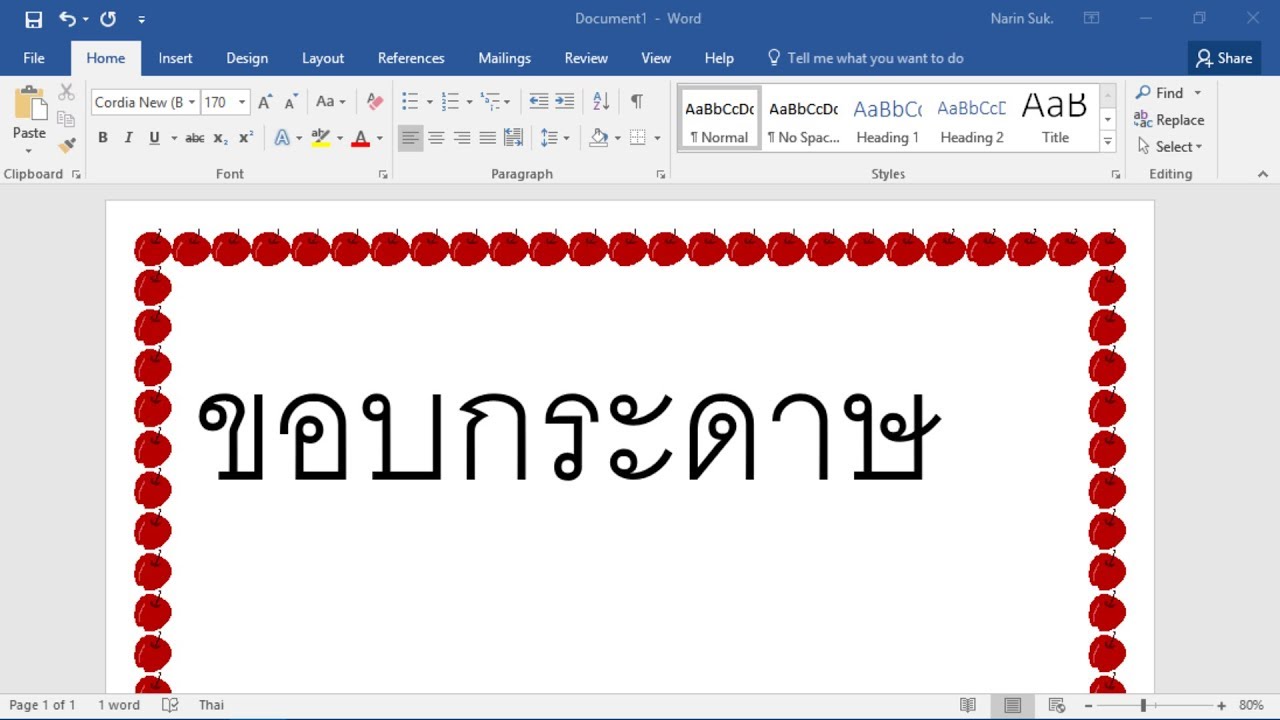
Task: Open the Cordia New font name dropdown
Action: coord(191,102)
